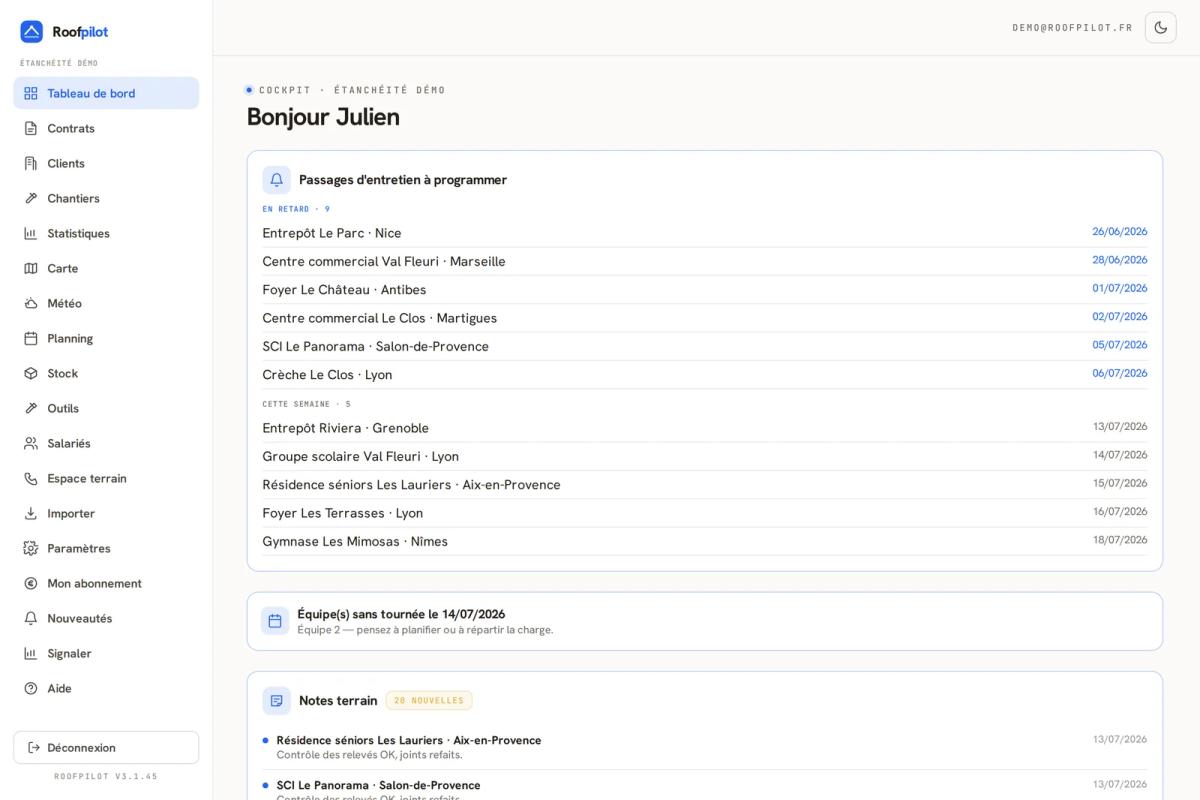Open the Entrepôt Le Parc · Nice entry
Viewport: 1200px width, 800px height.
click(x=705, y=233)
